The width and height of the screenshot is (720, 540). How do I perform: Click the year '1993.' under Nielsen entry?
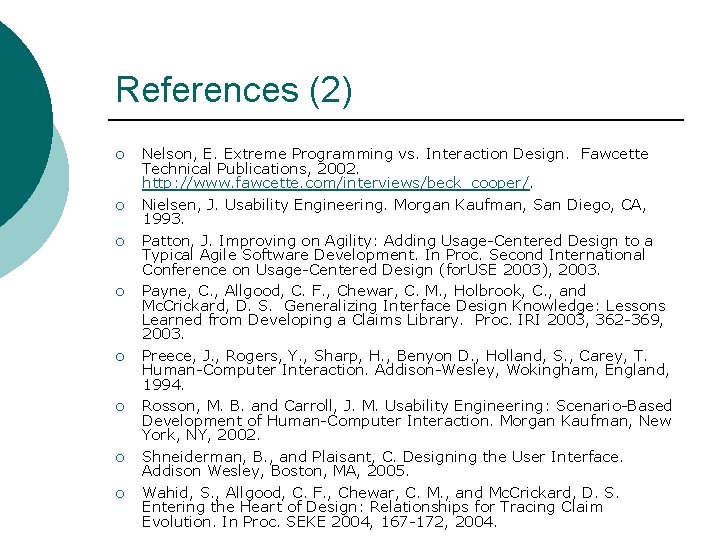(163, 219)
